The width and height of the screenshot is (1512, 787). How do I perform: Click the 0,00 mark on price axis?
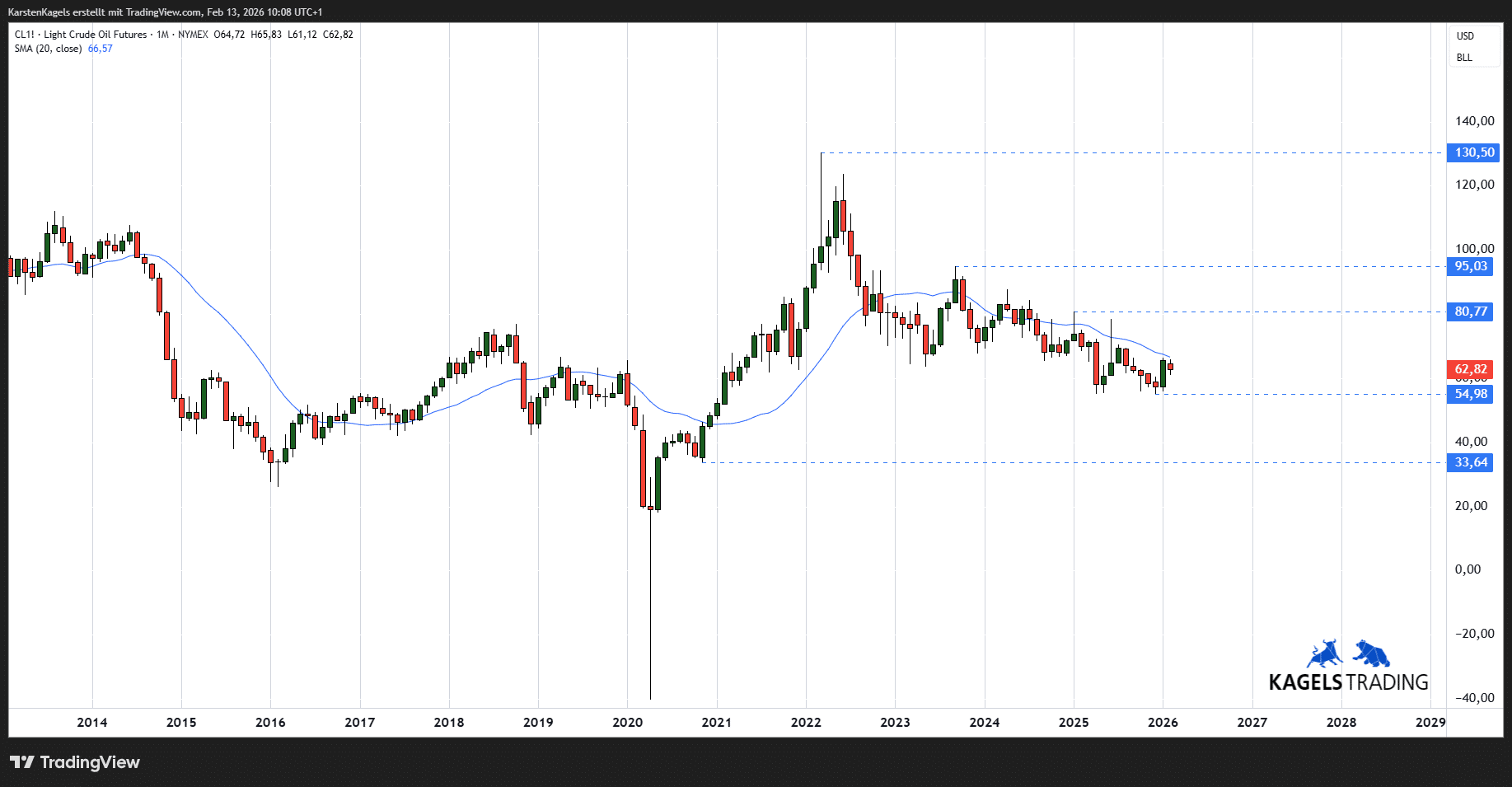click(x=1468, y=569)
